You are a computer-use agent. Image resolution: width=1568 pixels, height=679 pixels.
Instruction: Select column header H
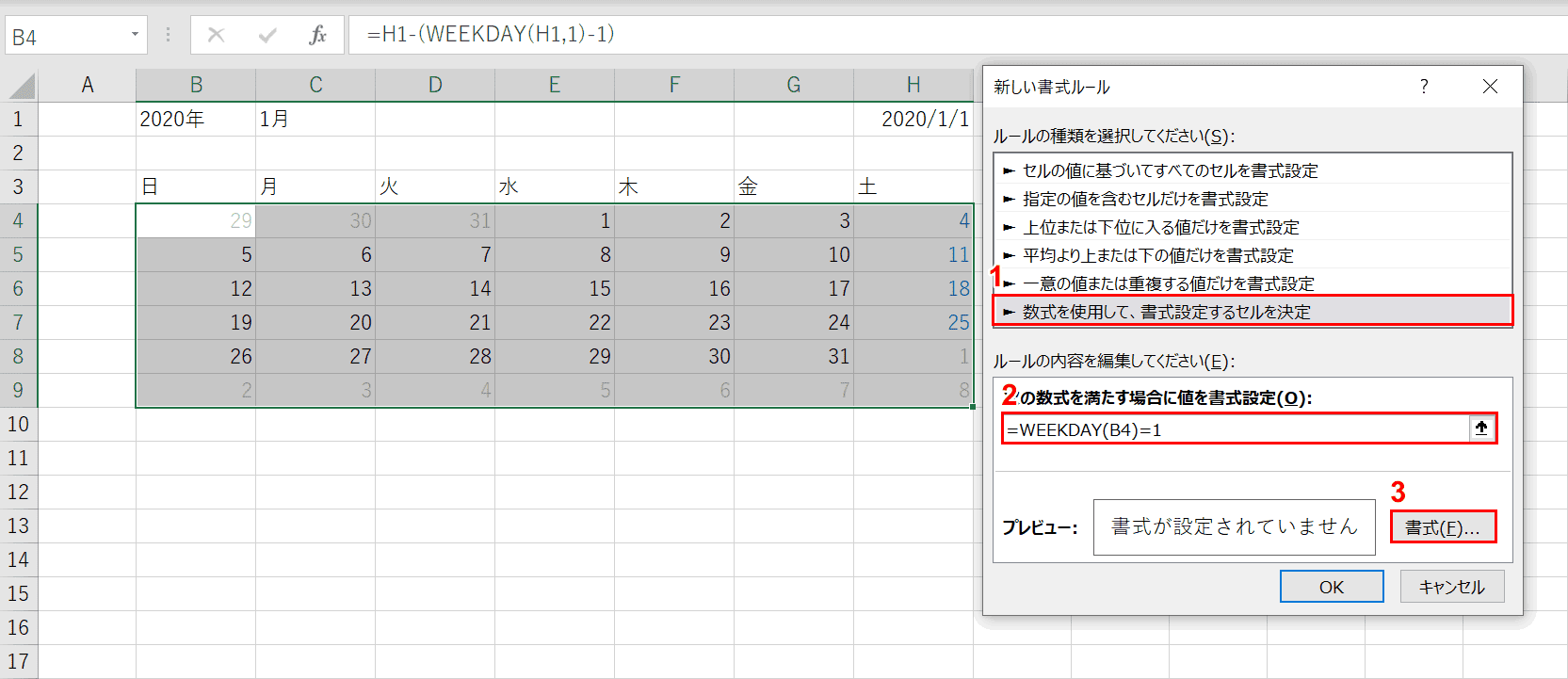tap(913, 85)
